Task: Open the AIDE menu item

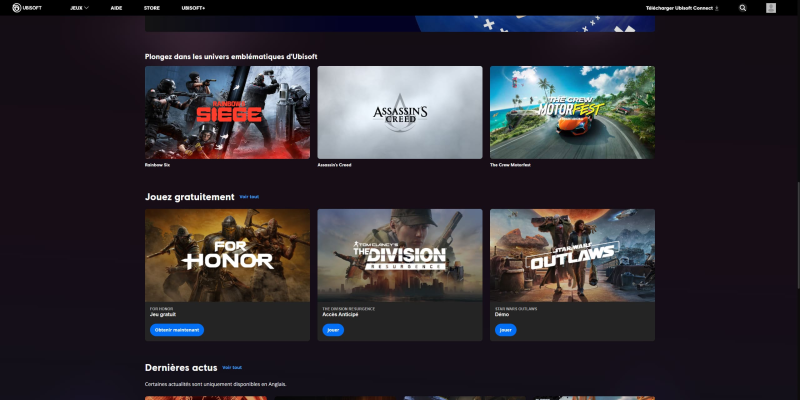Action: (x=116, y=8)
